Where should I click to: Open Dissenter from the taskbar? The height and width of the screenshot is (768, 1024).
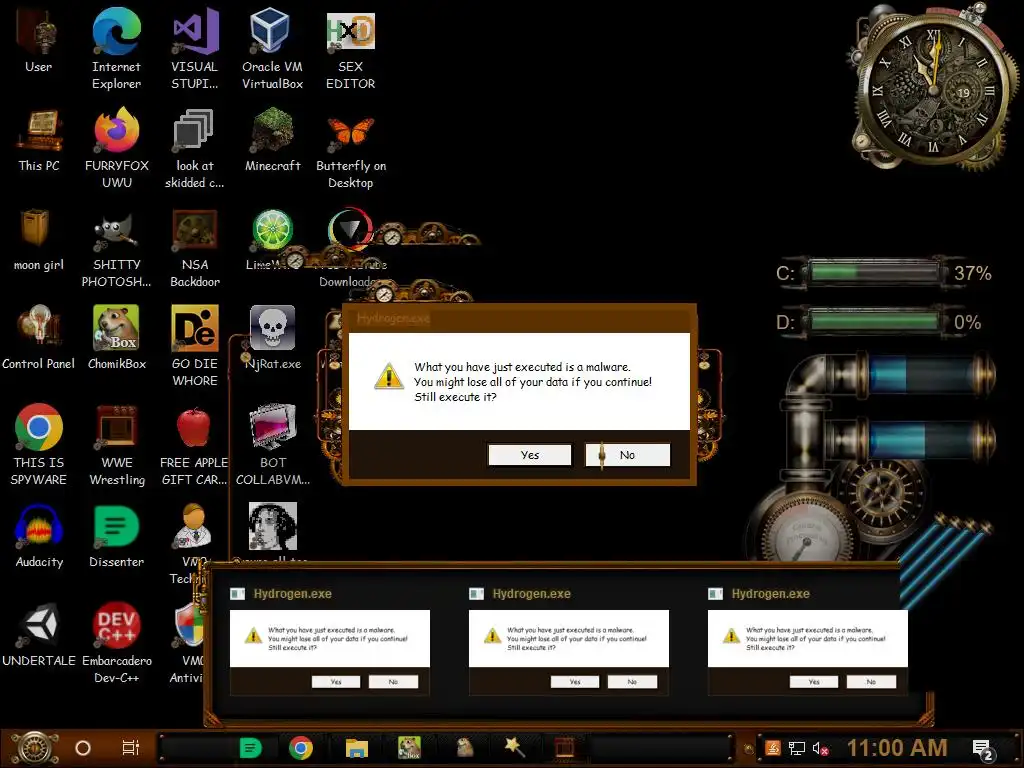251,748
